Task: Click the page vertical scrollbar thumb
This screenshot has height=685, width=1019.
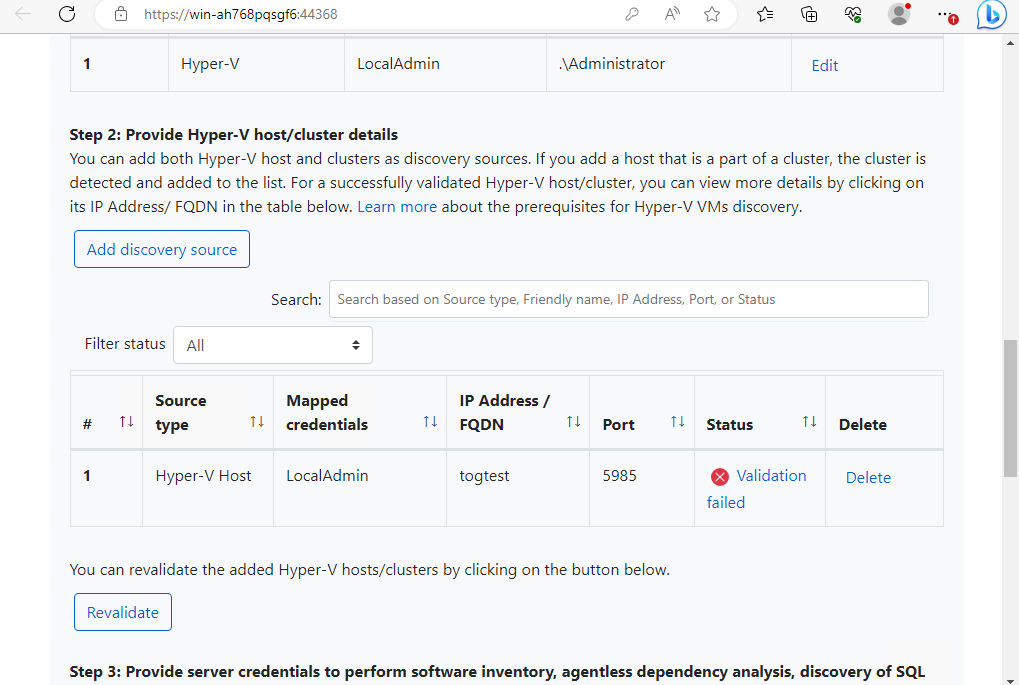Action: tap(1010, 408)
